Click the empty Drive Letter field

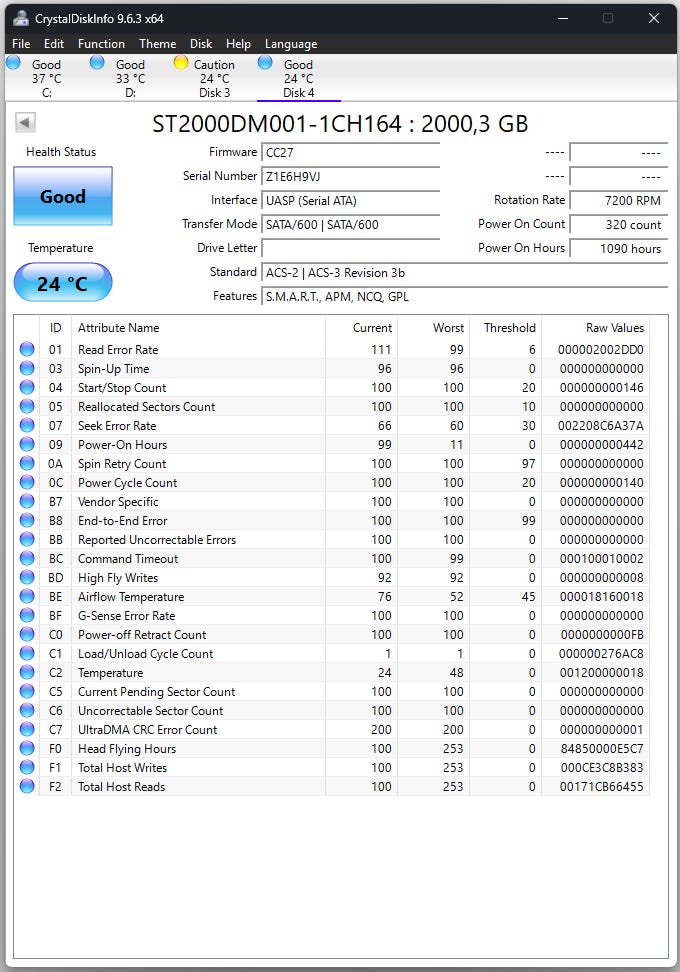[x=351, y=249]
